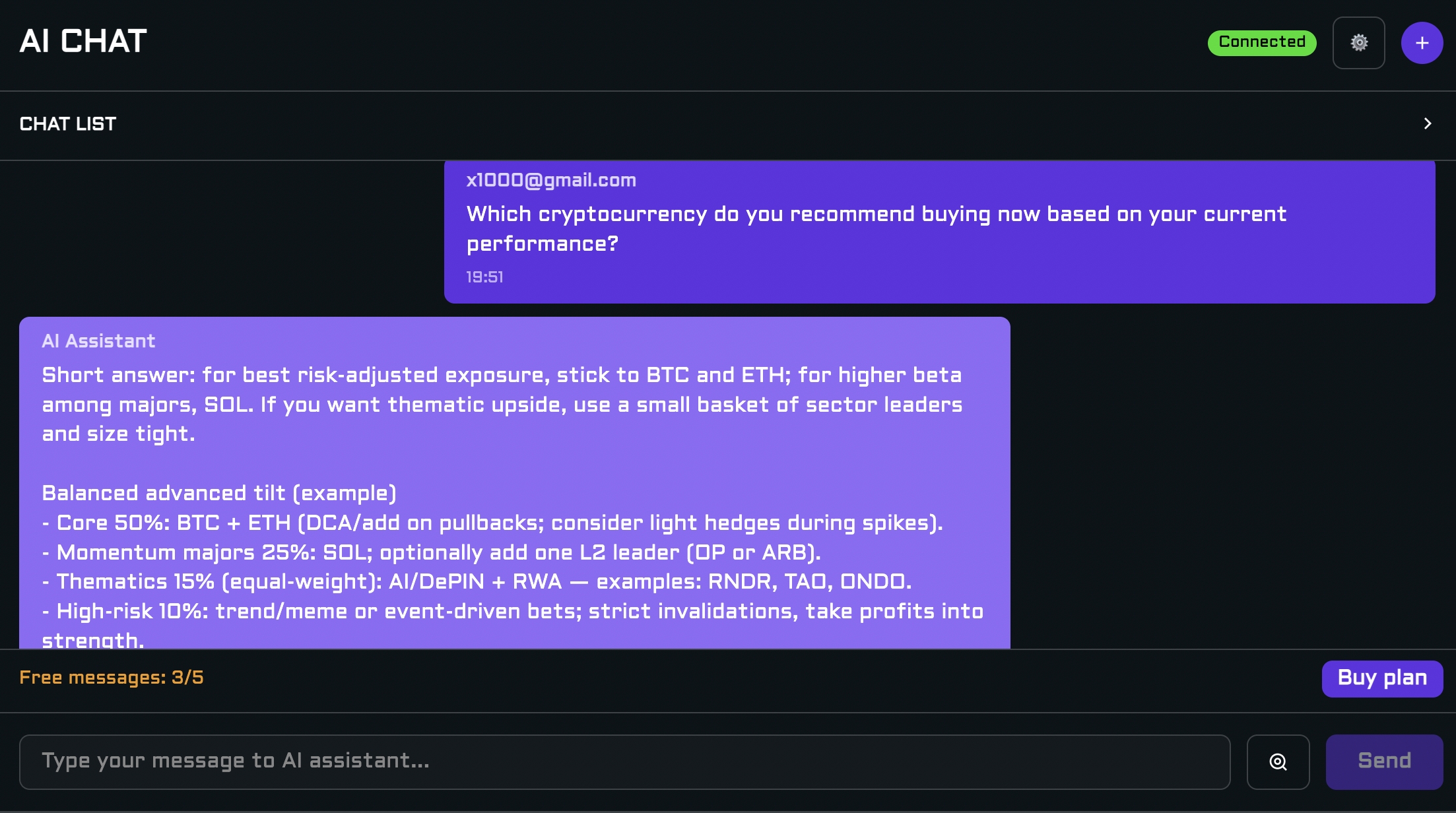Click the Short answer paragraph in reply
This screenshot has height=813, width=1456.
[x=502, y=404]
